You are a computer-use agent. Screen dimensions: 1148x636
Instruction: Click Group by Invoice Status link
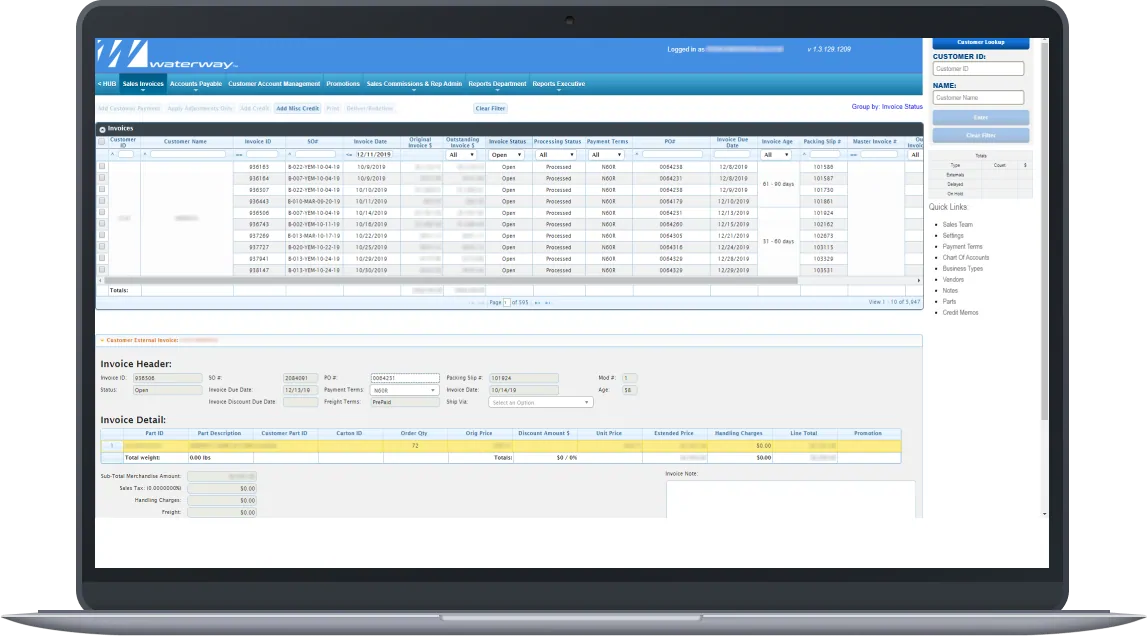(x=887, y=107)
